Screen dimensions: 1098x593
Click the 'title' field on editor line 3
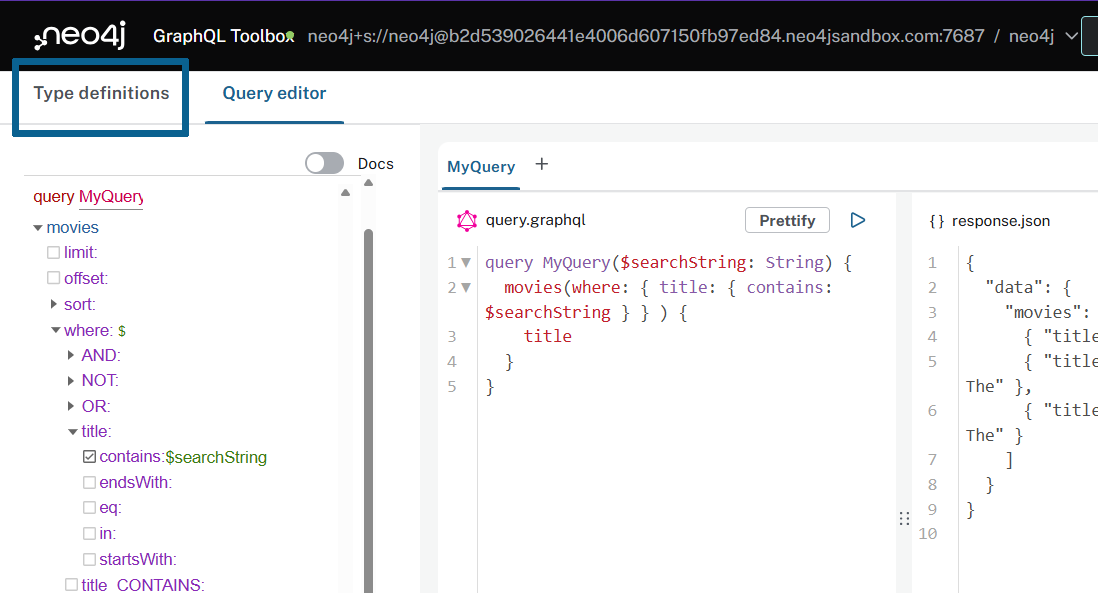pos(548,337)
